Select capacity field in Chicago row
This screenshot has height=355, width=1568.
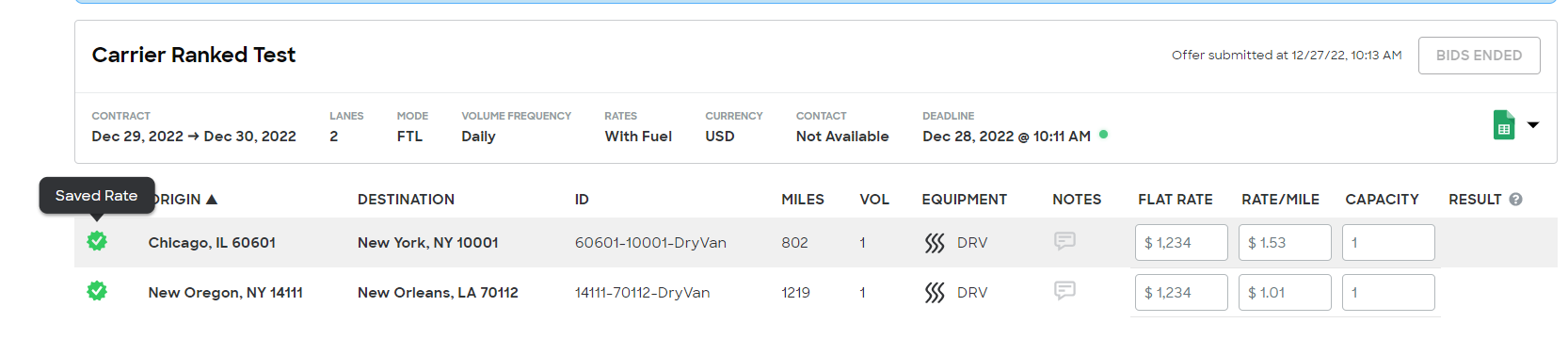(x=1388, y=242)
